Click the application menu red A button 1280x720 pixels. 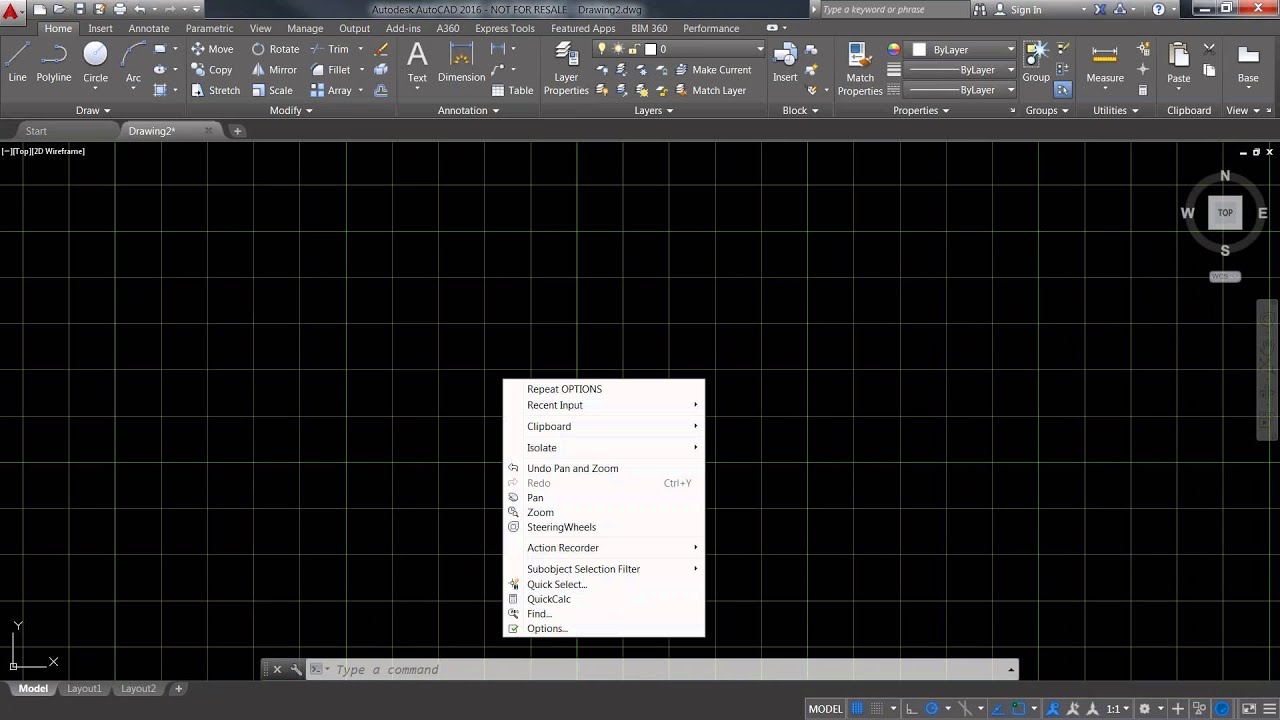tap(11, 11)
